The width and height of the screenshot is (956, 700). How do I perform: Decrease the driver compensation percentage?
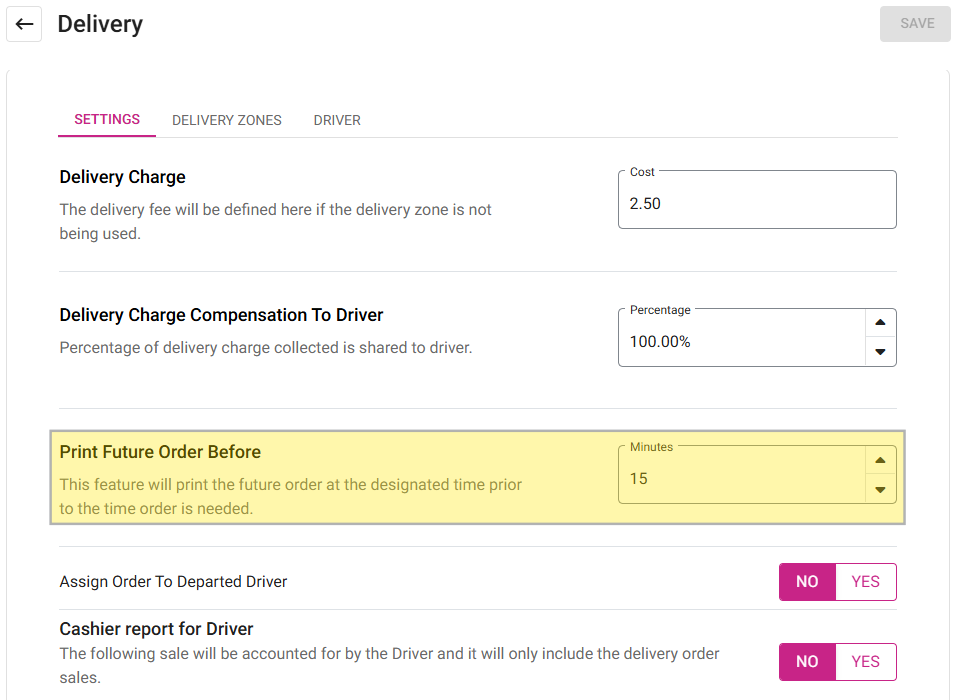coord(880,352)
